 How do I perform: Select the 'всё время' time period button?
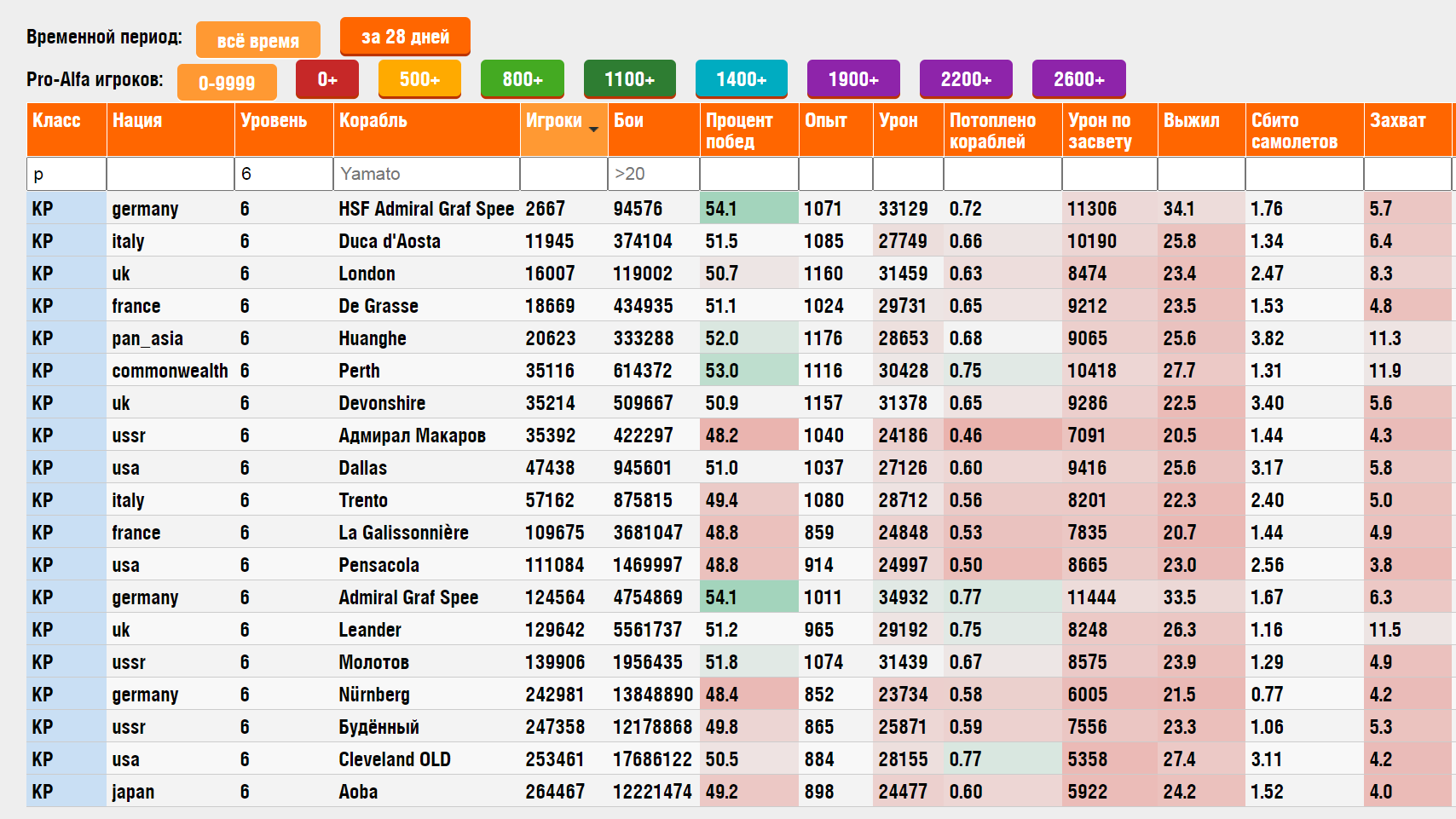257,40
